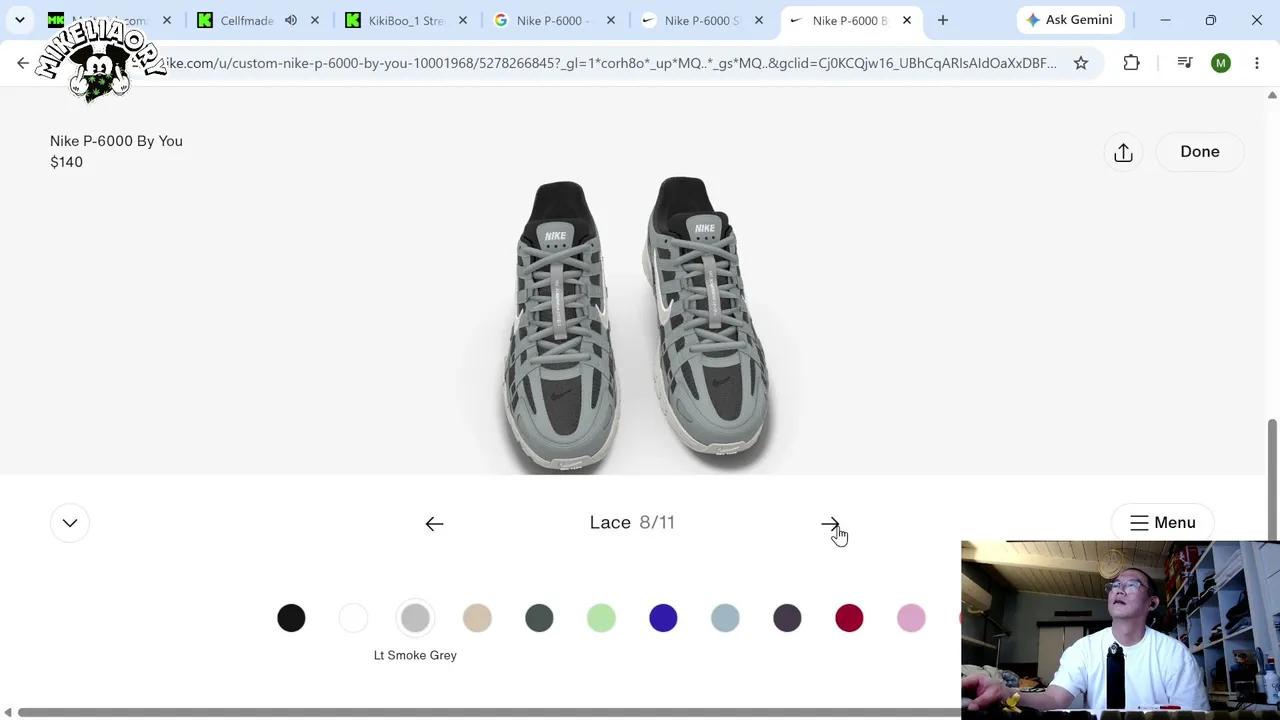The height and width of the screenshot is (720, 1280).
Task: Click the shoe preview image
Action: 635,323
